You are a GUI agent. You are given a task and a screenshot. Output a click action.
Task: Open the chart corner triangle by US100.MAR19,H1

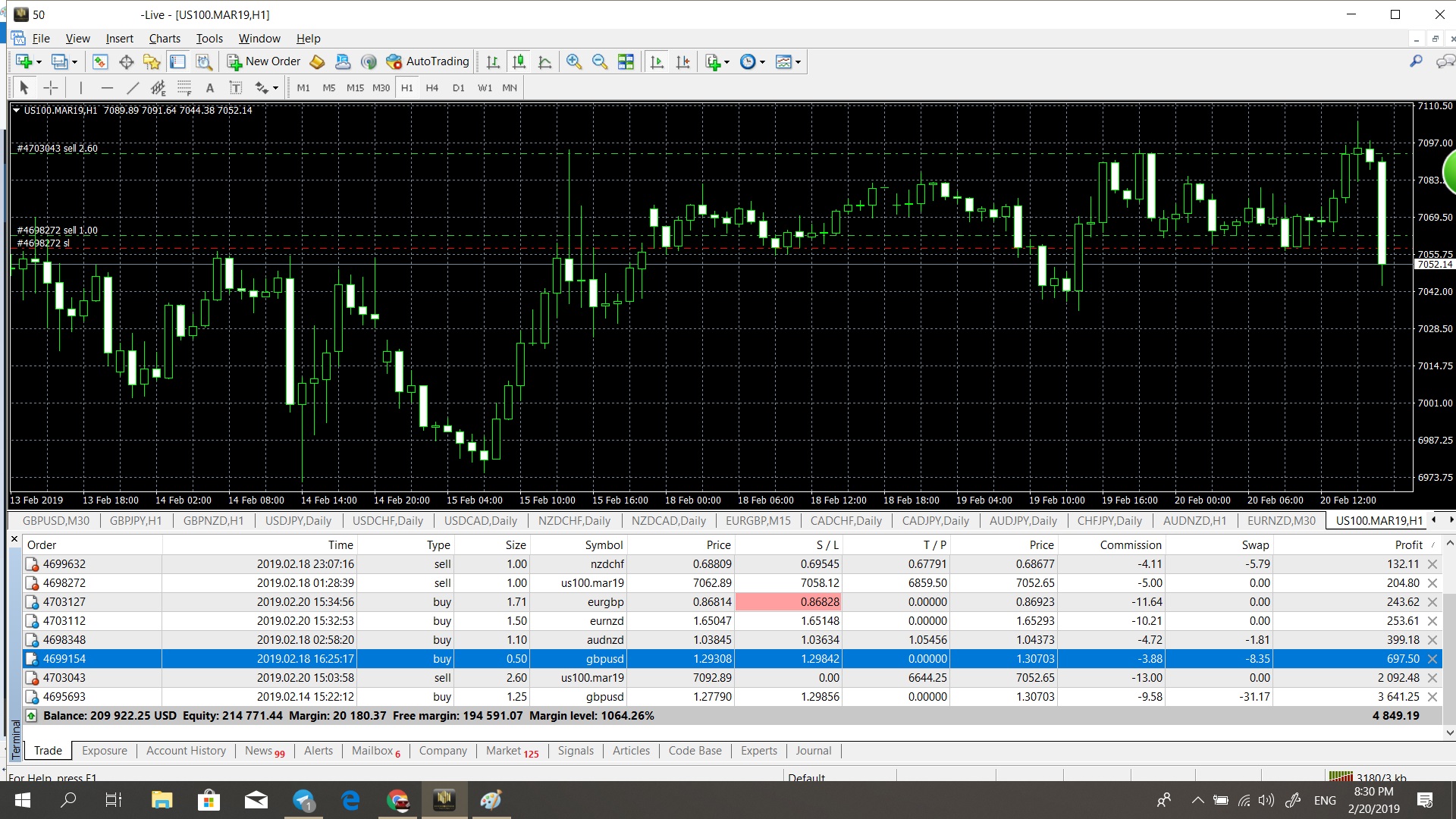click(x=16, y=110)
